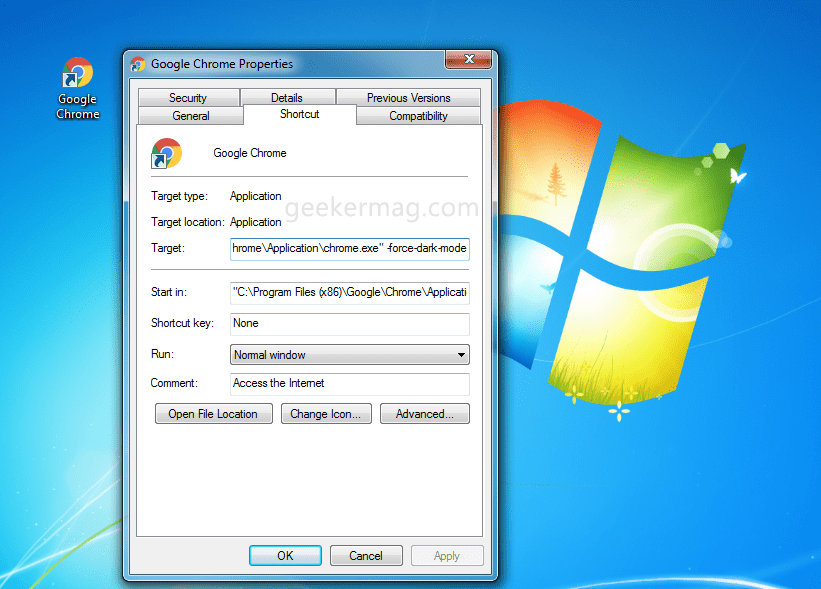Click the Cancel button
The height and width of the screenshot is (589, 821).
point(366,555)
